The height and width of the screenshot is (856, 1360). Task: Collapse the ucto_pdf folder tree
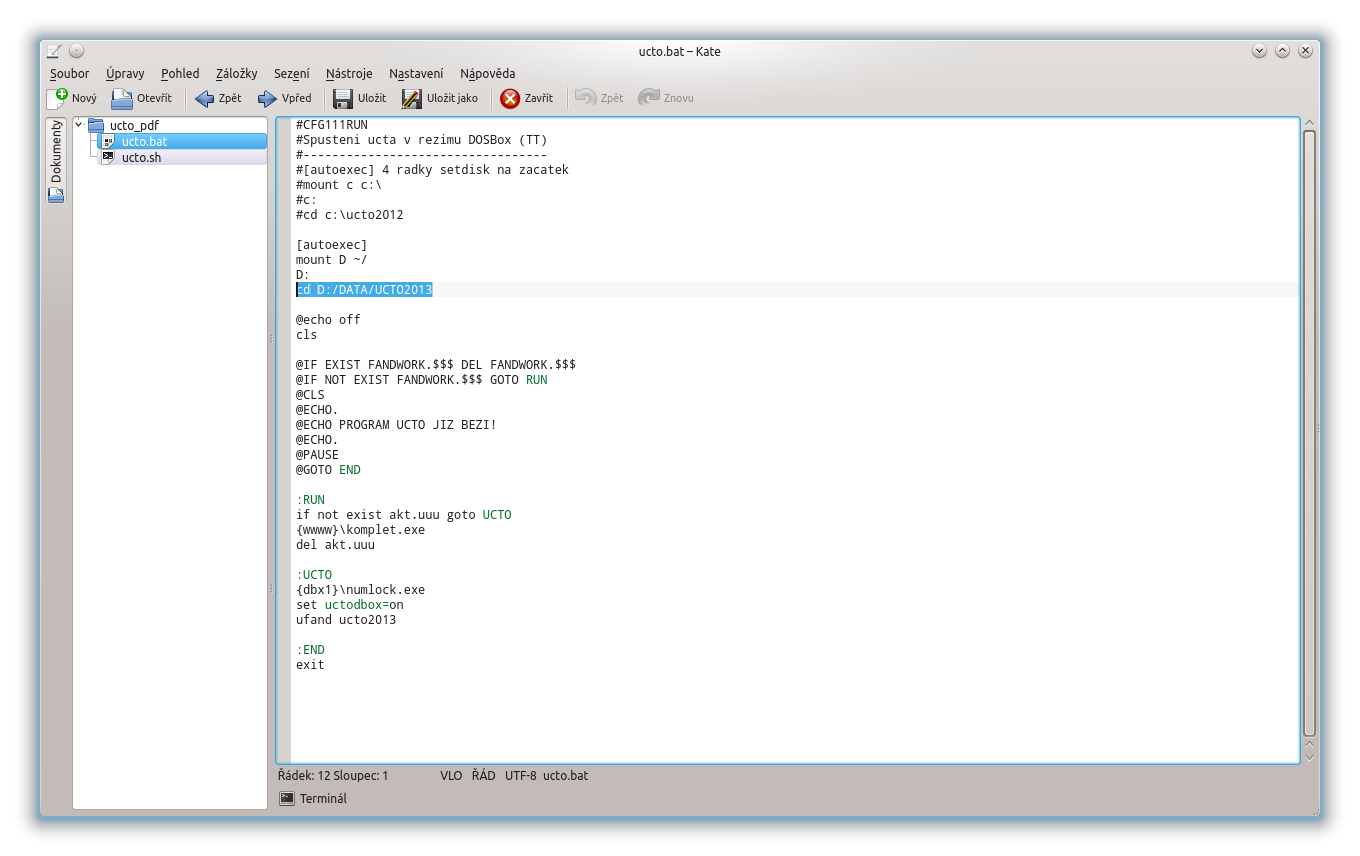pos(79,124)
